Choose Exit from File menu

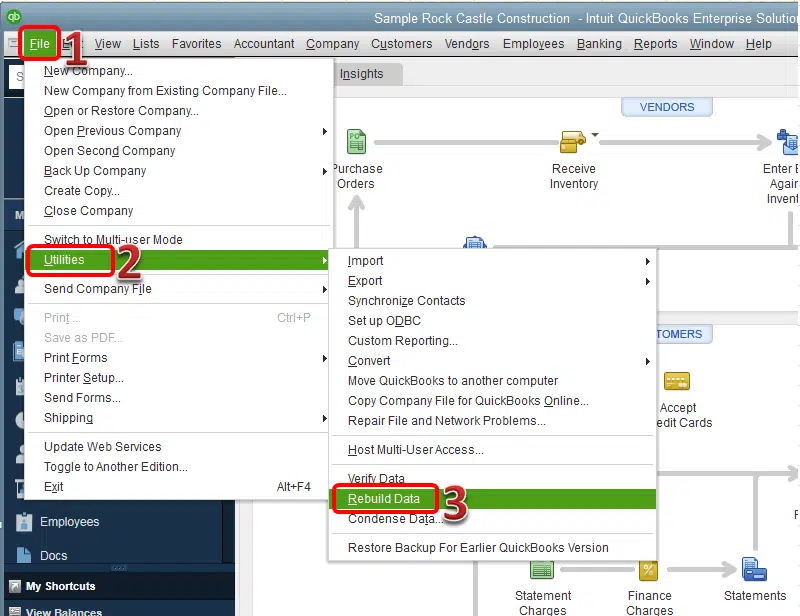click(178, 487)
